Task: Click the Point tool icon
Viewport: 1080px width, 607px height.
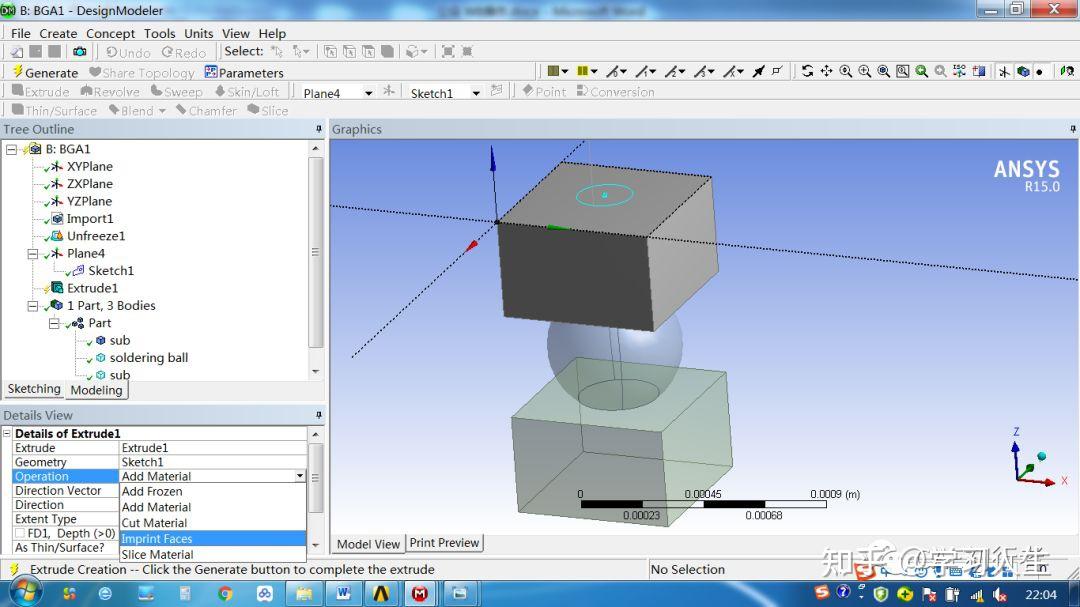Action: point(528,91)
